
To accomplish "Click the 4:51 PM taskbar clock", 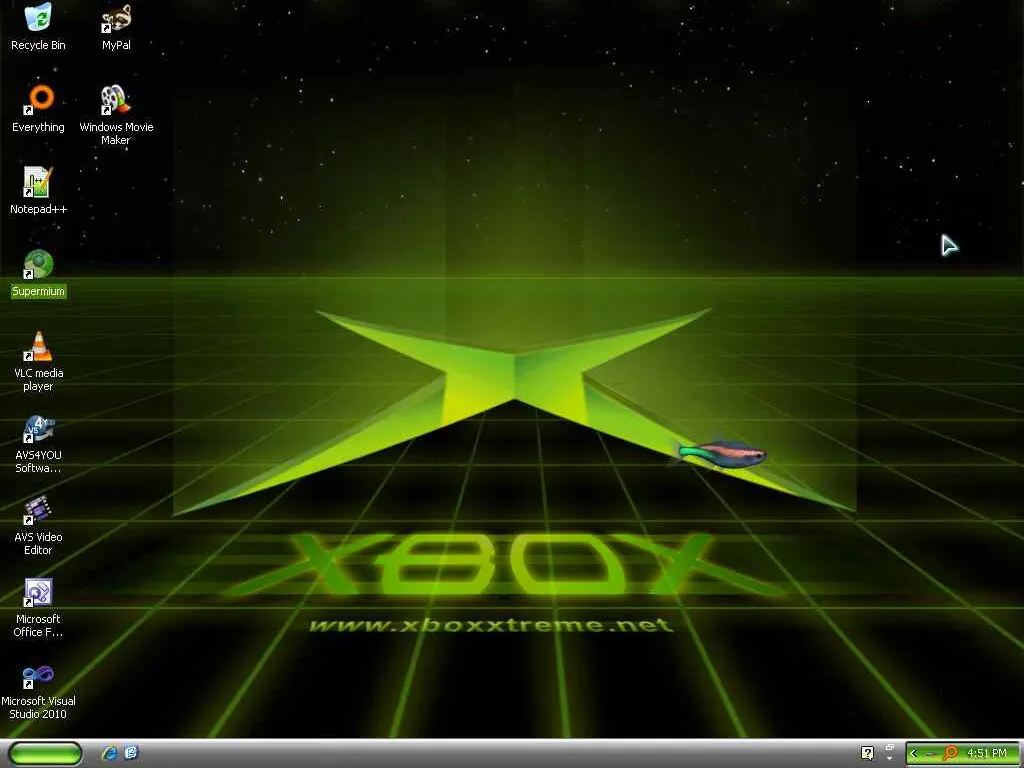I will pyautogui.click(x=986, y=754).
